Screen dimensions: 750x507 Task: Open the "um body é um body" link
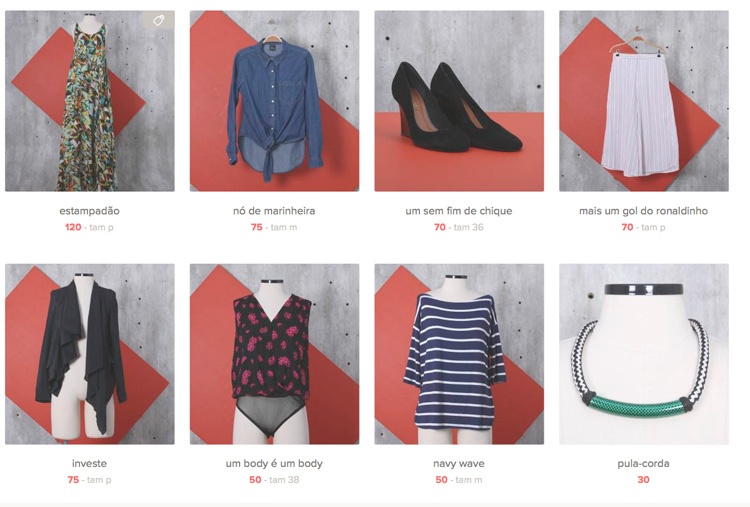click(x=274, y=463)
